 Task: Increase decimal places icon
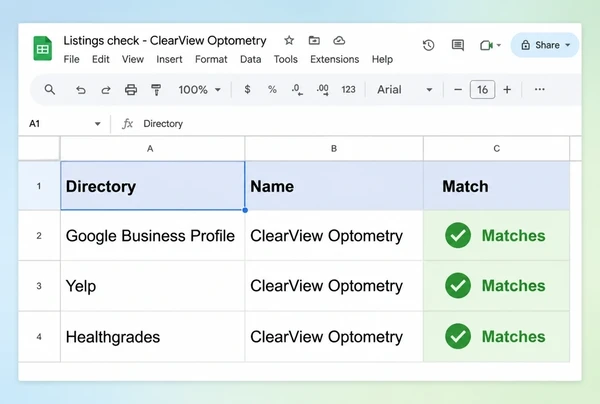click(x=323, y=90)
